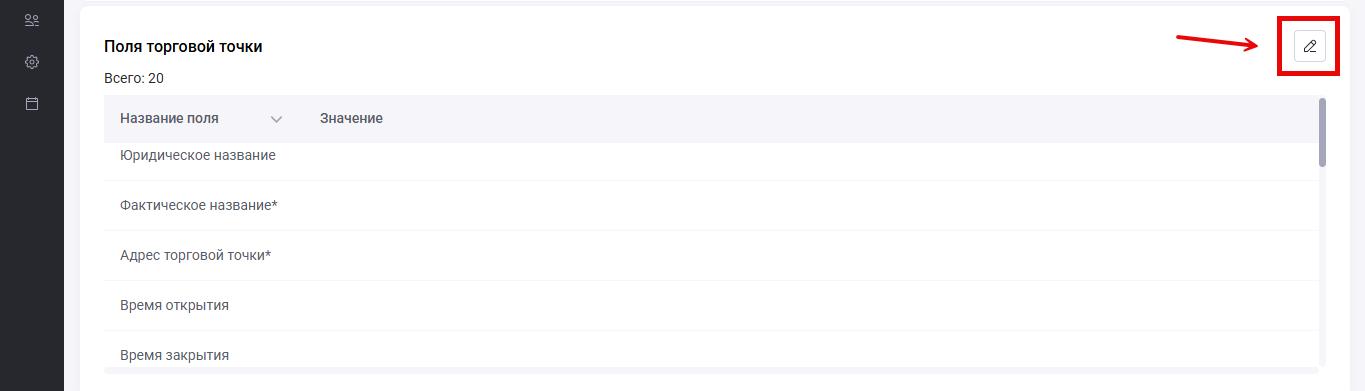This screenshot has width=1365, height=391.
Task: Click the pencil edit icon button
Action: [1309, 46]
